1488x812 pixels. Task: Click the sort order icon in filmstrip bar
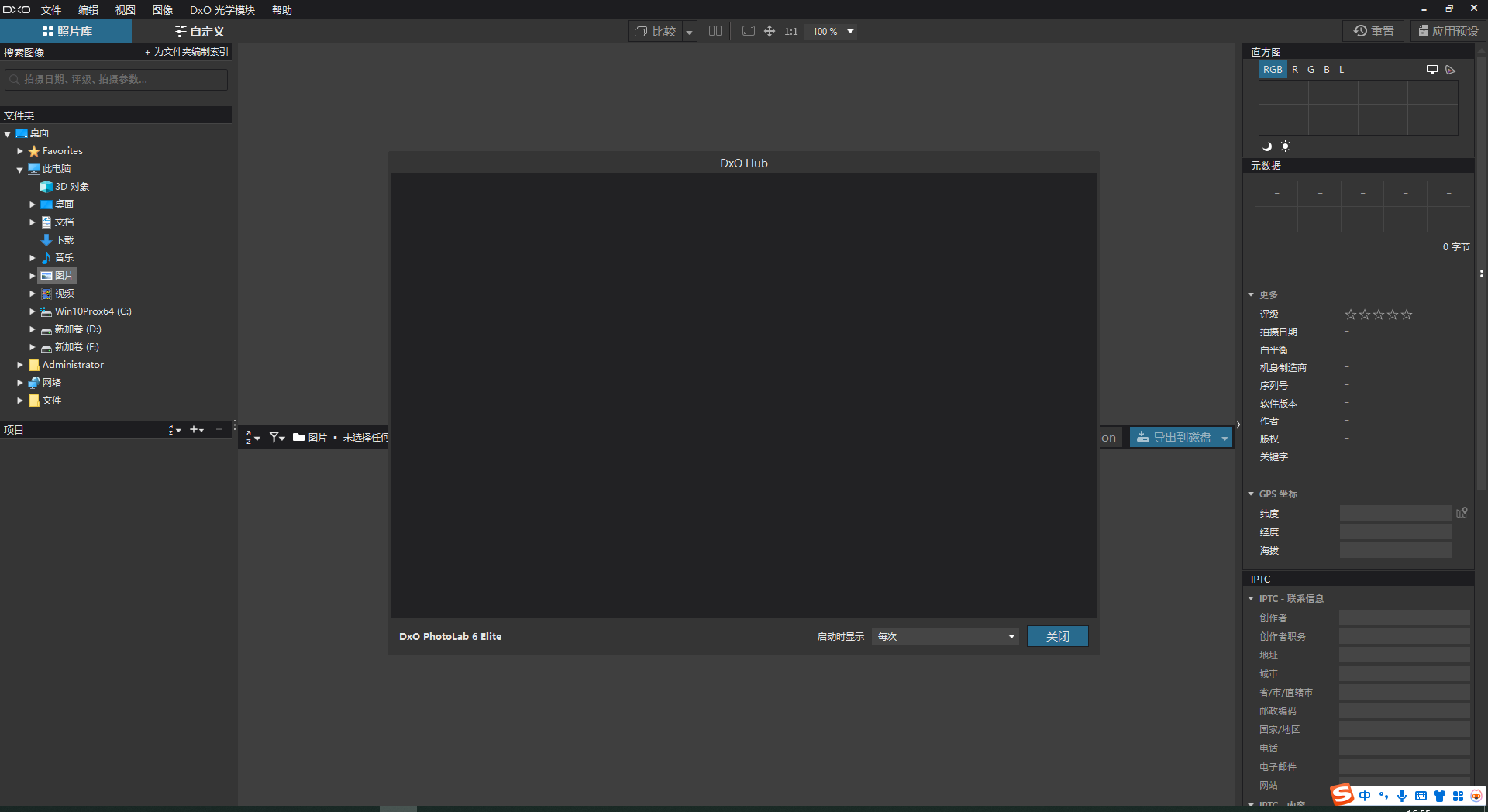[253, 438]
